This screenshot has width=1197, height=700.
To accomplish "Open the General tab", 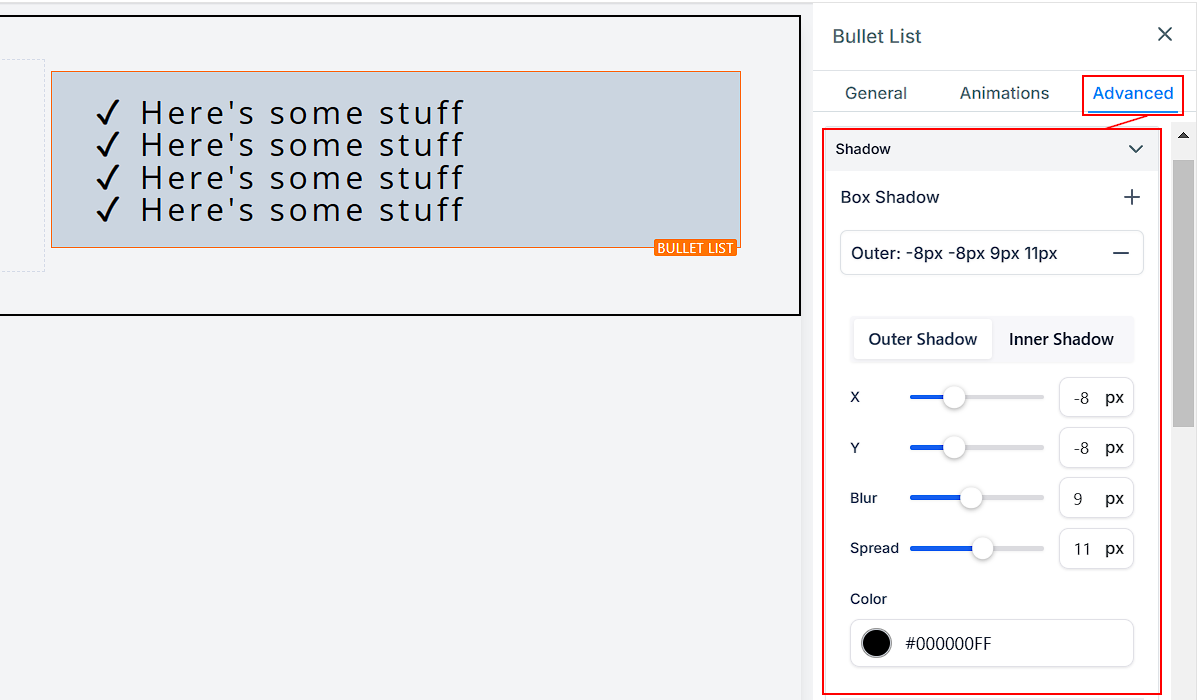I will pos(875,93).
